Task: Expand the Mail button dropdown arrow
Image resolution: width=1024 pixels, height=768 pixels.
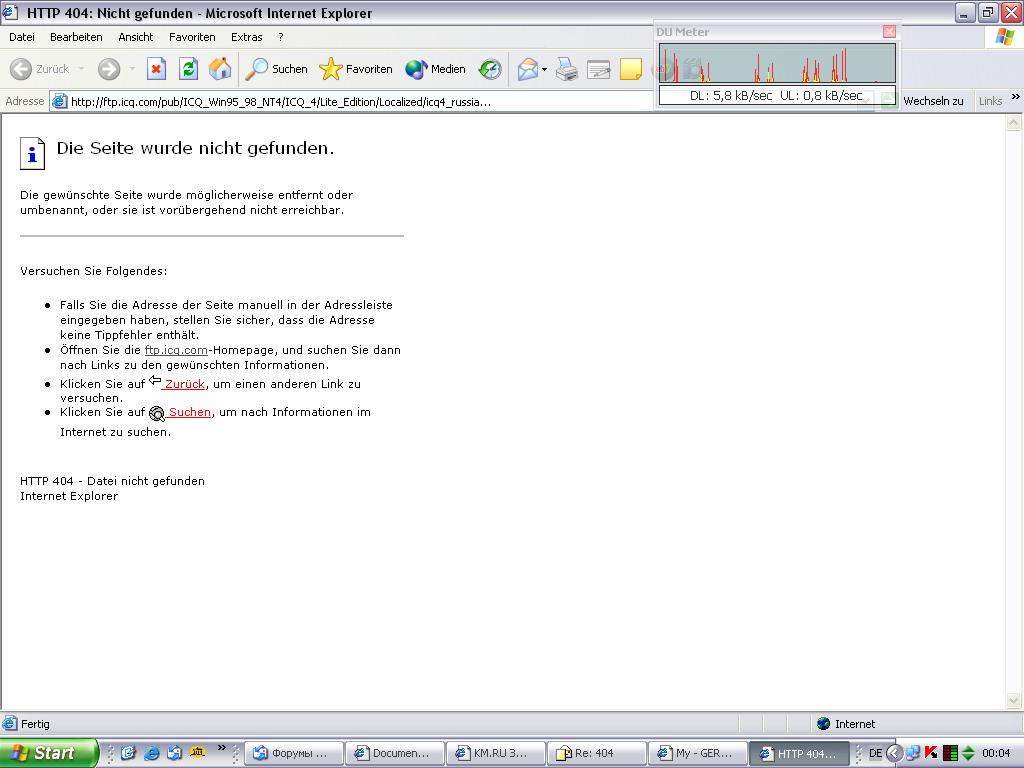Action: 544,69
